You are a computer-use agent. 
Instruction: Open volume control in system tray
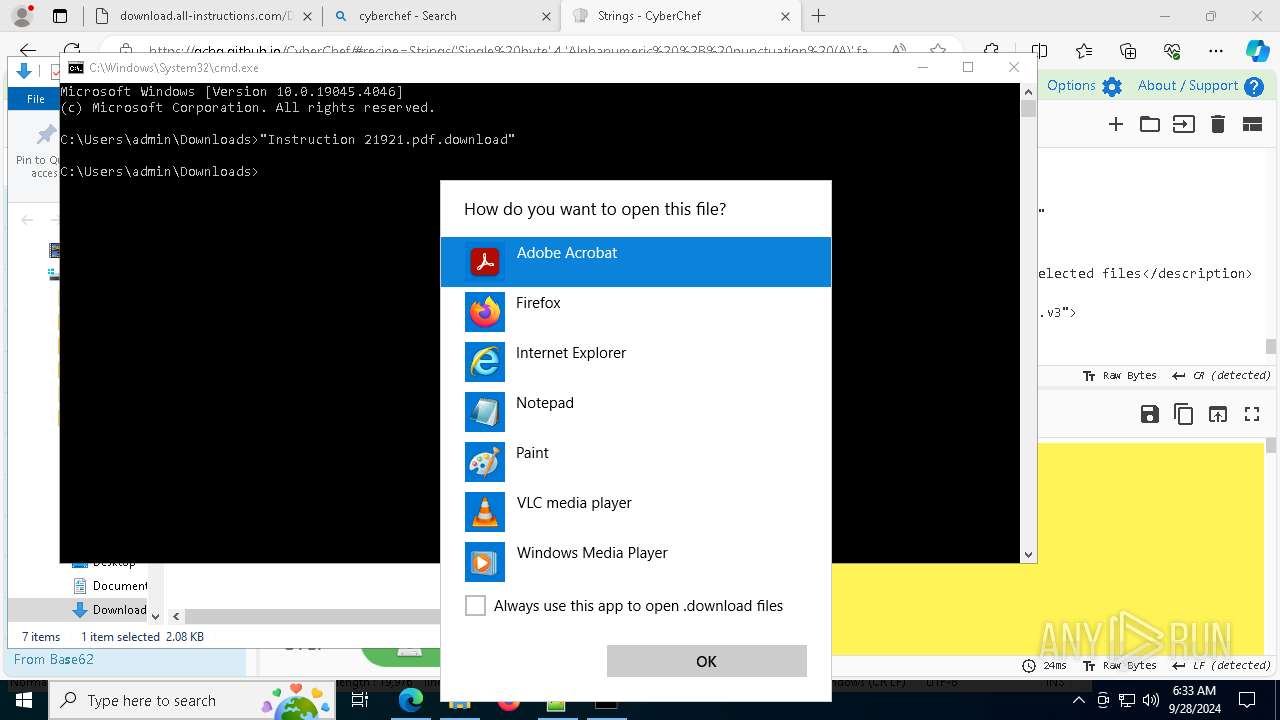1151,701
